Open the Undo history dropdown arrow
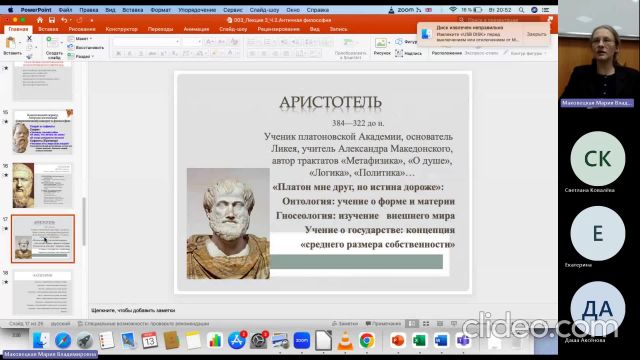The image size is (640, 360). point(70,20)
